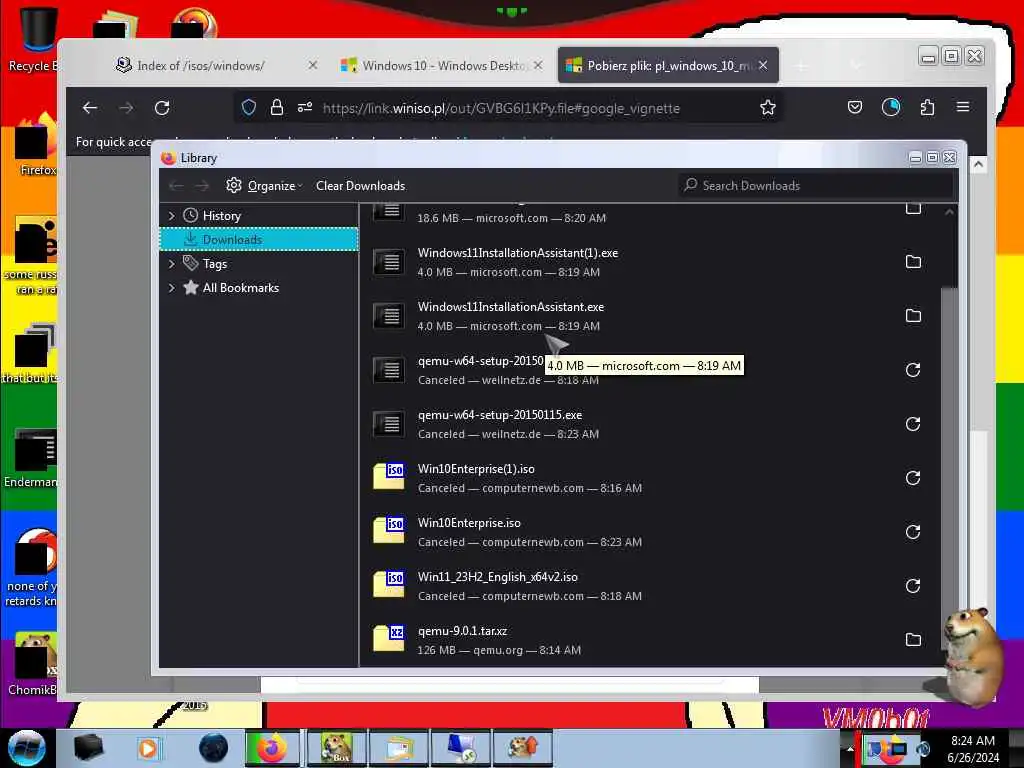
Task: Open the Organize dropdown menu
Action: (275, 186)
